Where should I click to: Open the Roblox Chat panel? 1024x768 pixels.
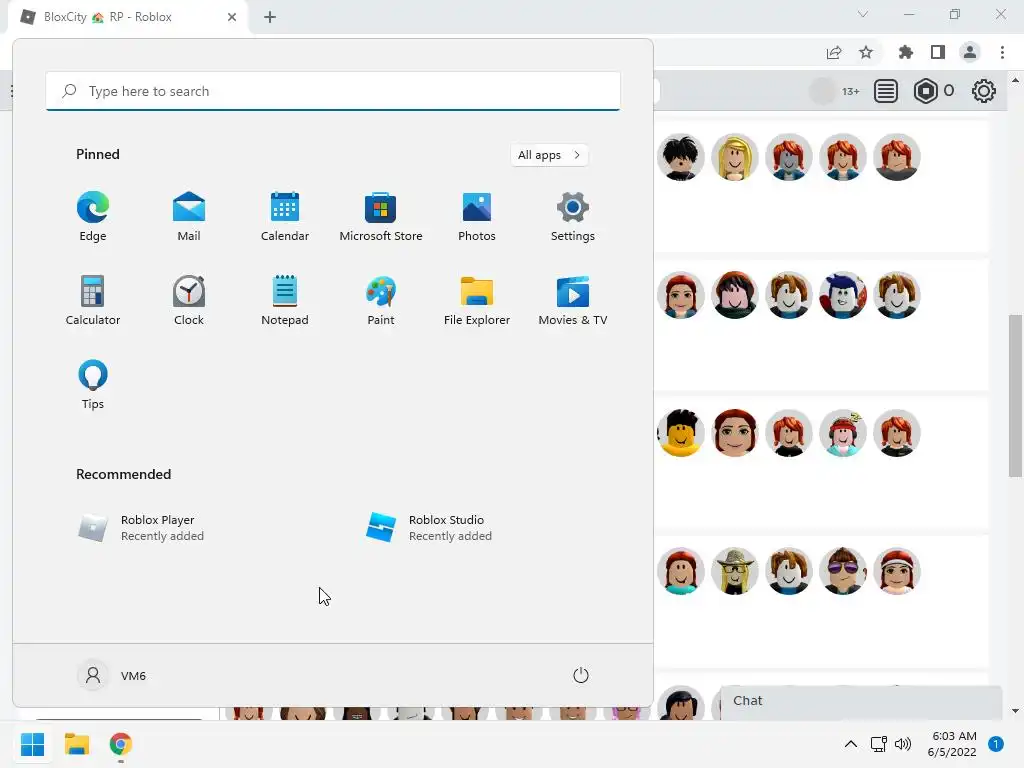(x=861, y=701)
